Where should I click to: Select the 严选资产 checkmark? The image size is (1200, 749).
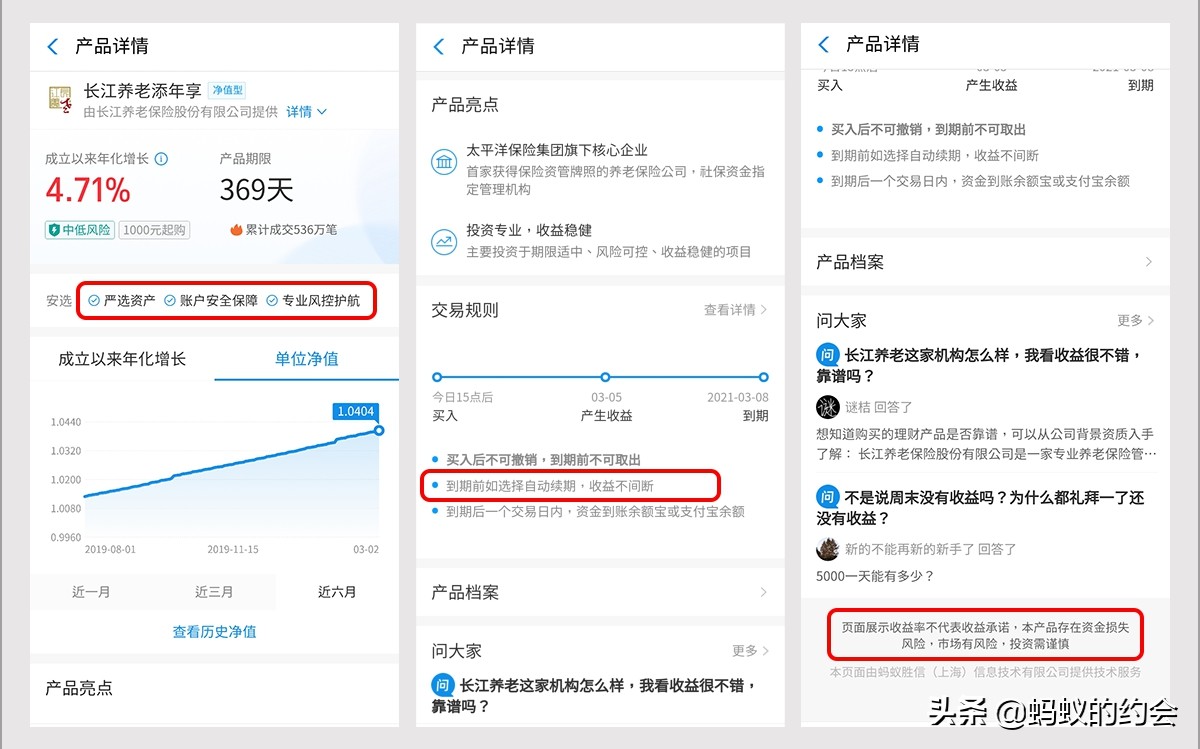(95, 300)
